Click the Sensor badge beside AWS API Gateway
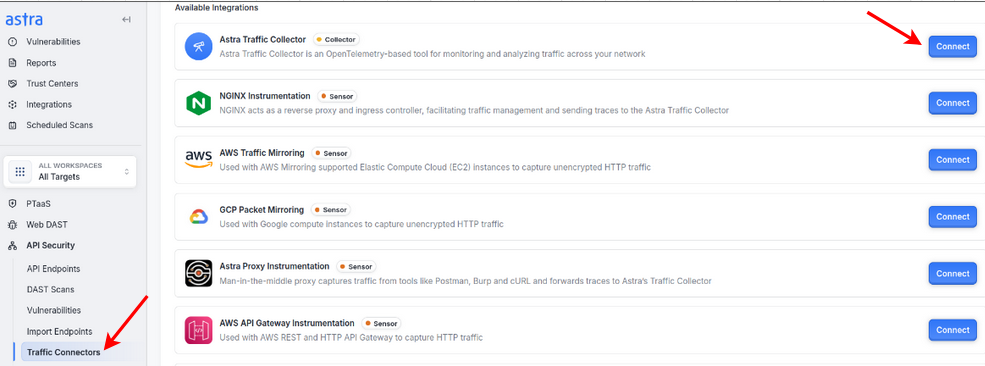 click(381, 323)
